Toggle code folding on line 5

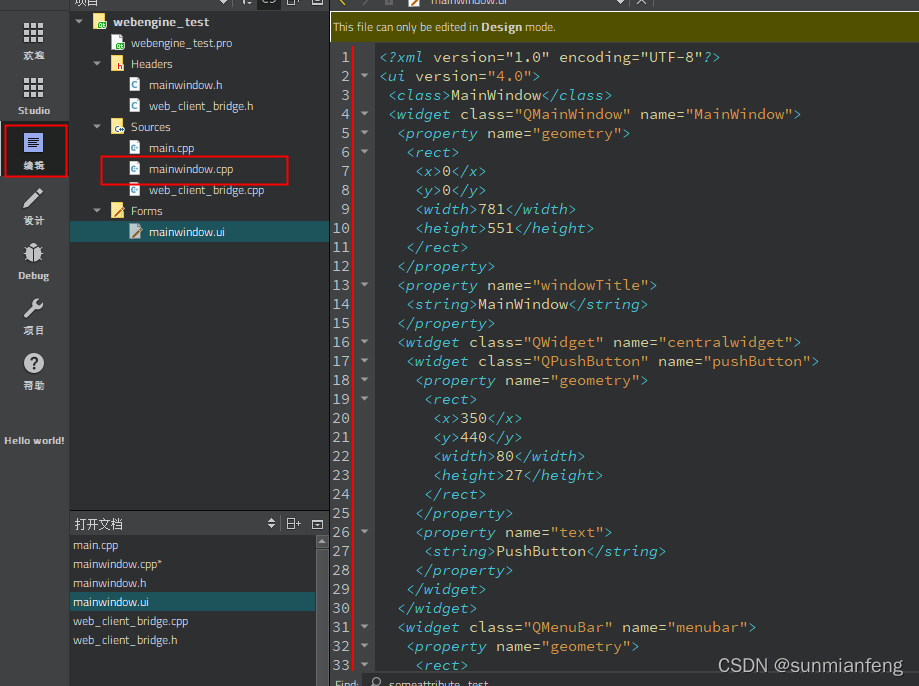point(363,133)
